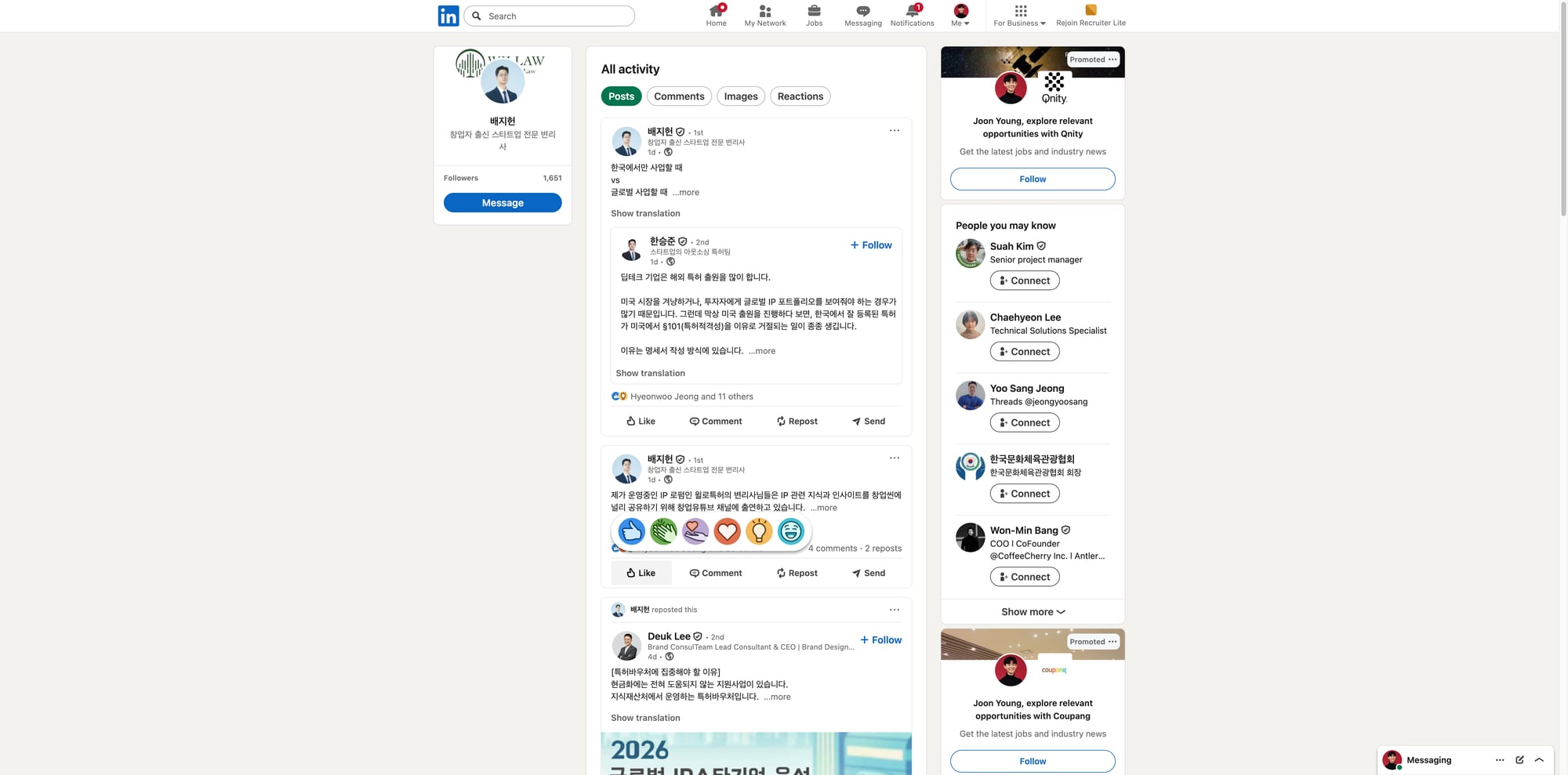Connect with Suah Kim
This screenshot has width=1568, height=775.
(1024, 281)
